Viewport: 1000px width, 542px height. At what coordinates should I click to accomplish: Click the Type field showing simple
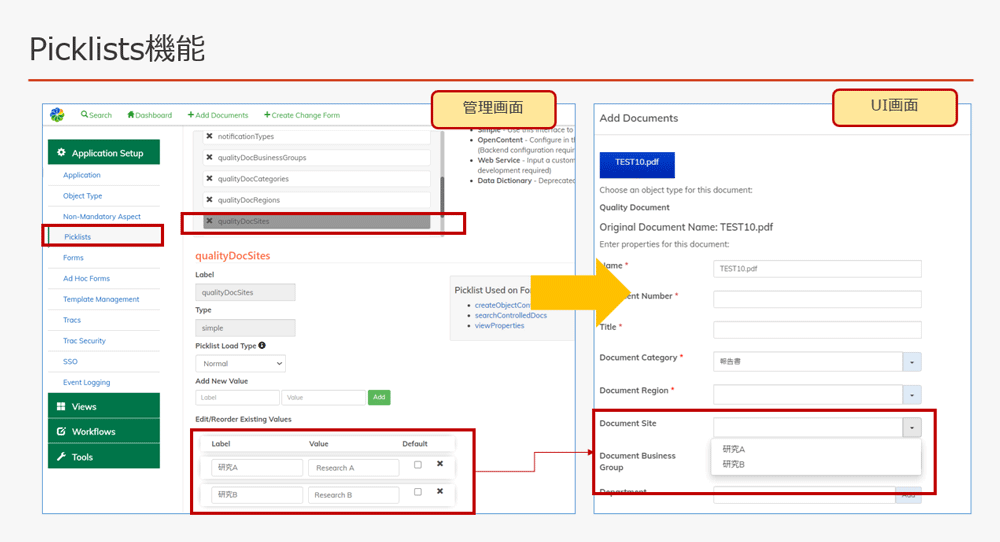coord(245,328)
